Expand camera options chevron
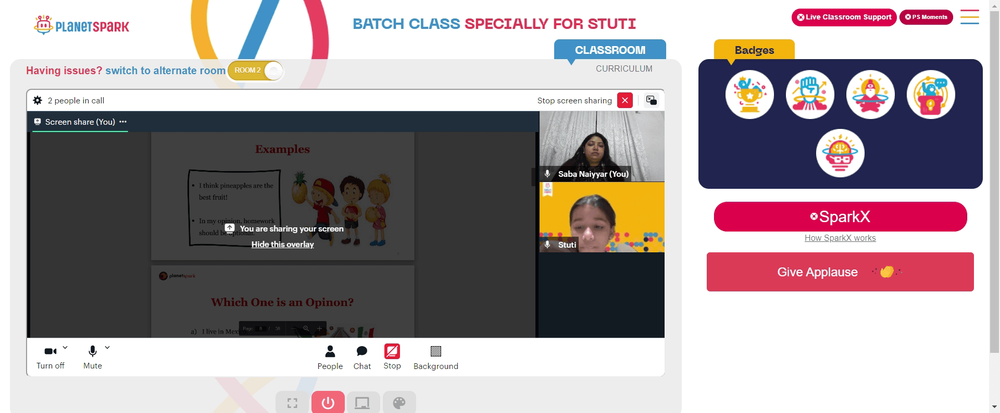 tap(65, 347)
